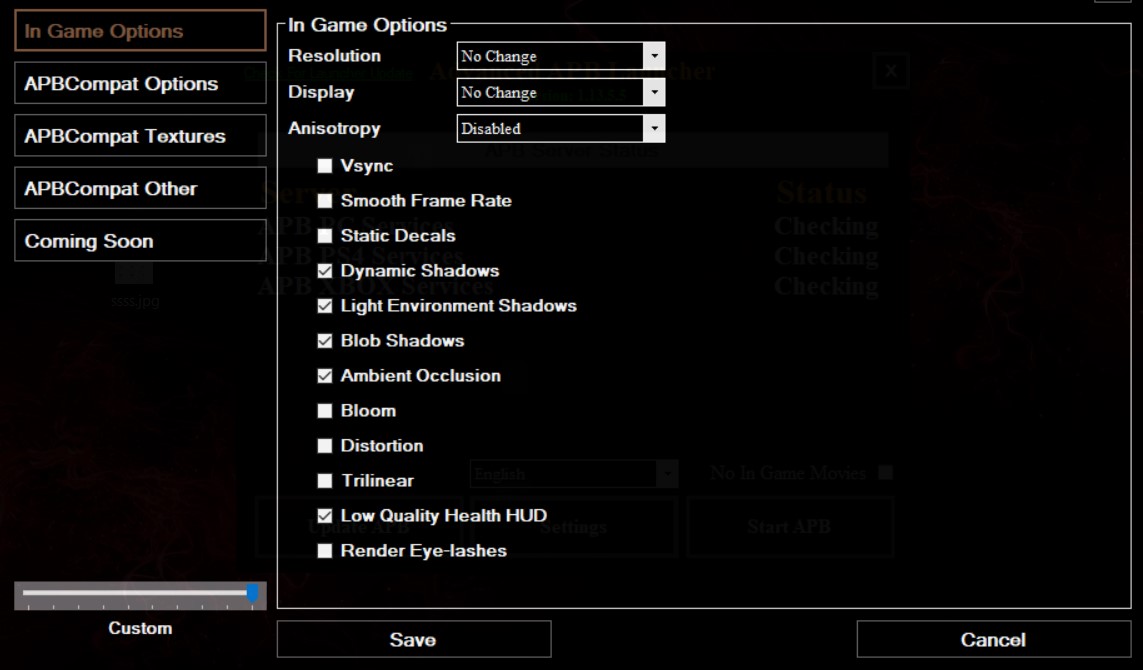The image size is (1143, 670).
Task: Turn off Blob Shadows
Action: pos(325,341)
